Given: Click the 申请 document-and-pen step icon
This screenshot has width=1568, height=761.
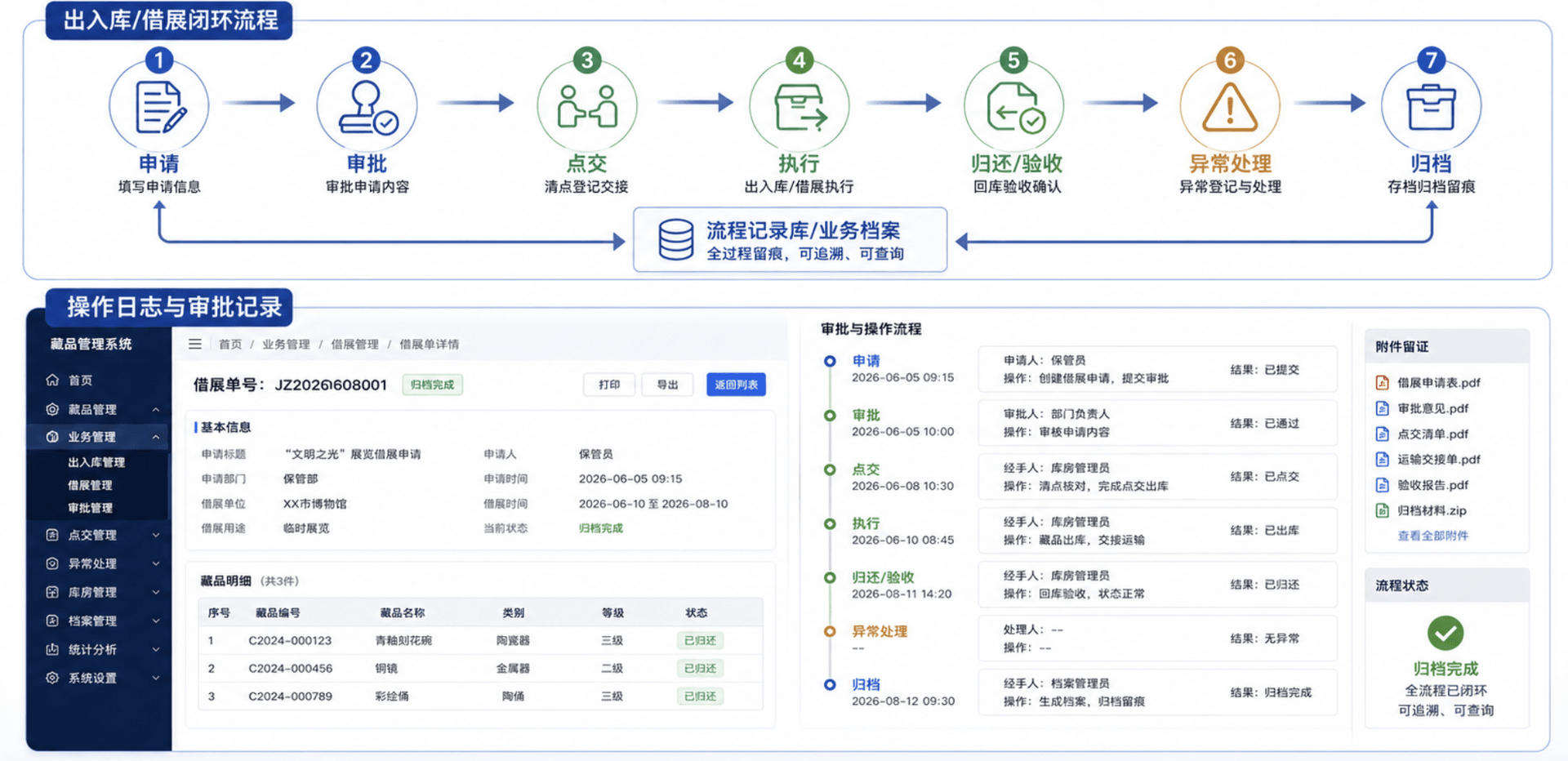Looking at the screenshot, I should (159, 107).
